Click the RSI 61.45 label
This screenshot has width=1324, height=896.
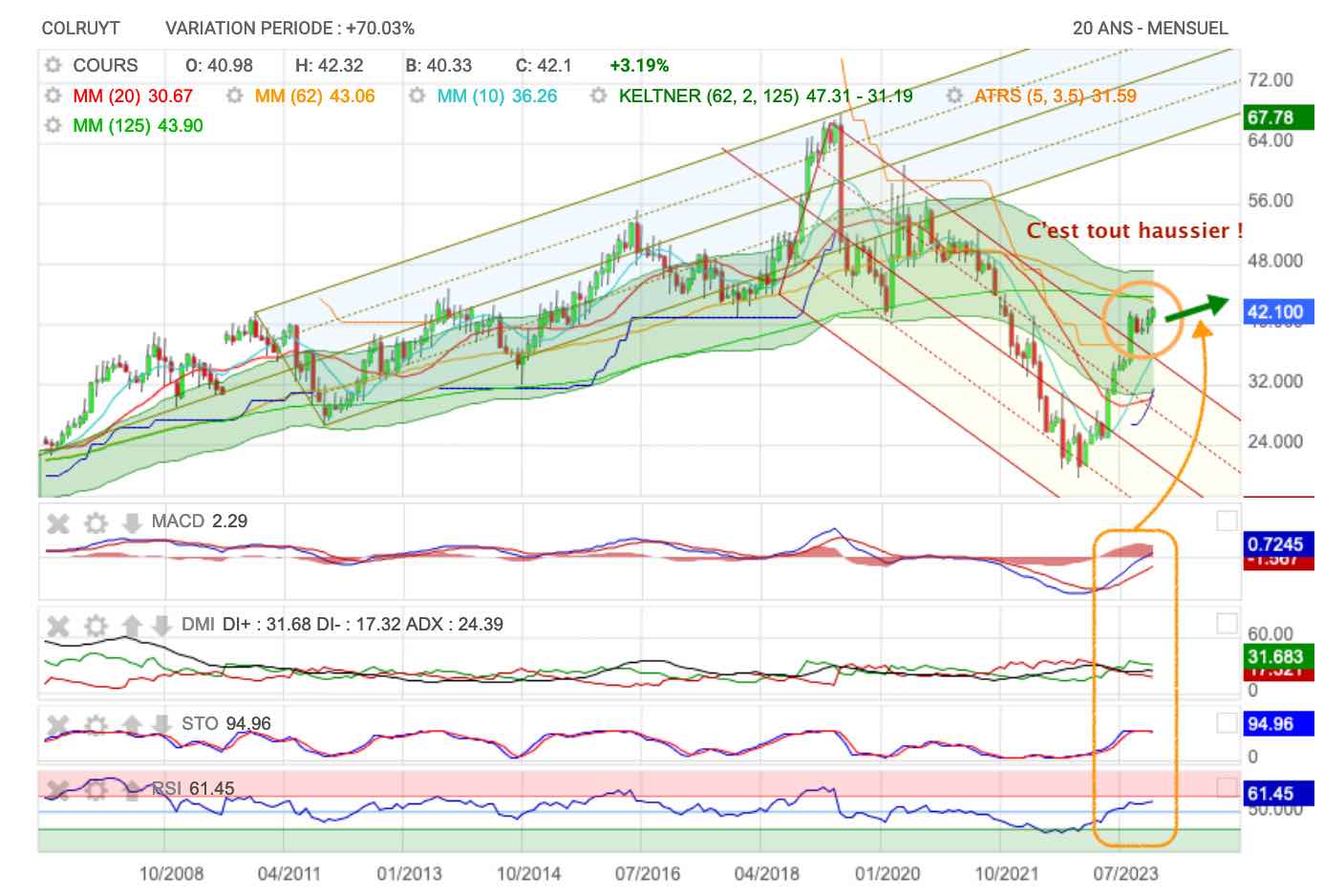coord(193,789)
